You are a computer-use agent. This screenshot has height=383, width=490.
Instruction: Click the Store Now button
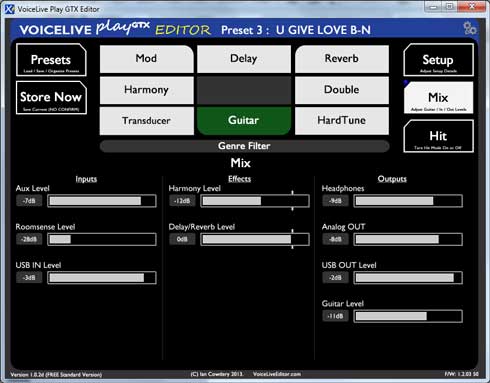51,98
